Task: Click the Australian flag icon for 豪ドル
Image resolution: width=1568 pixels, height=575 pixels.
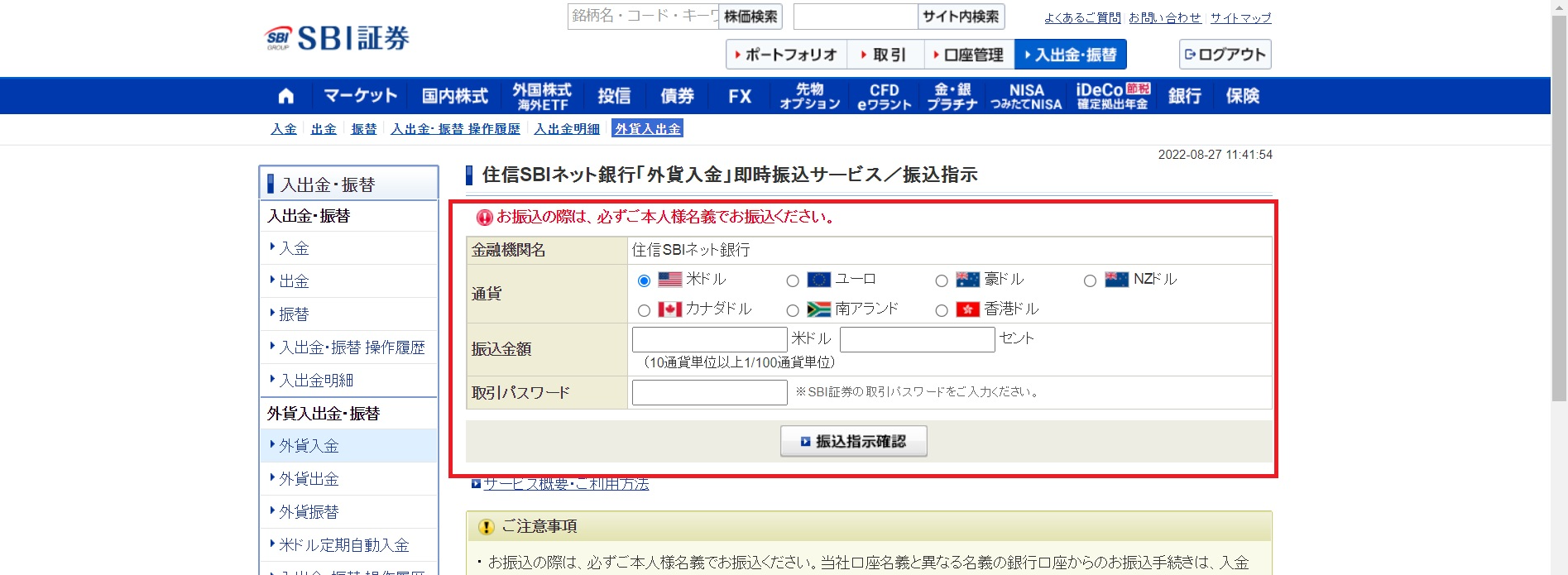Action: click(x=967, y=280)
